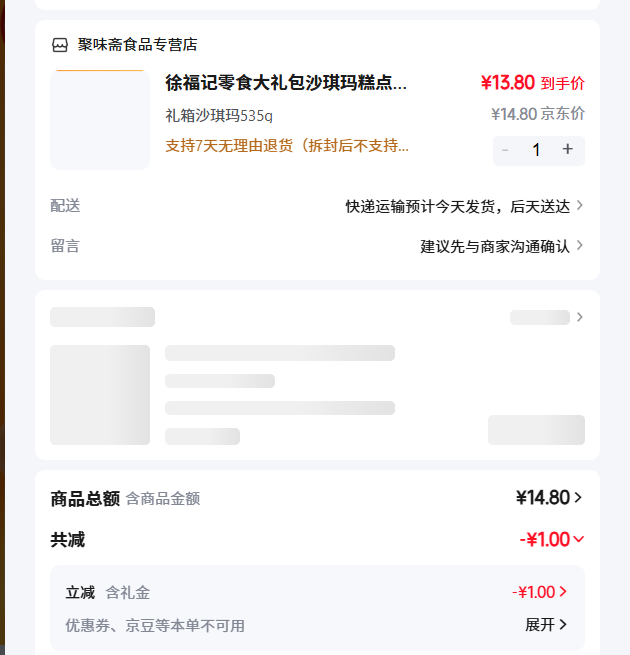Increase quantity with the plus button
Viewport: 630px width, 655px height.
(568, 150)
